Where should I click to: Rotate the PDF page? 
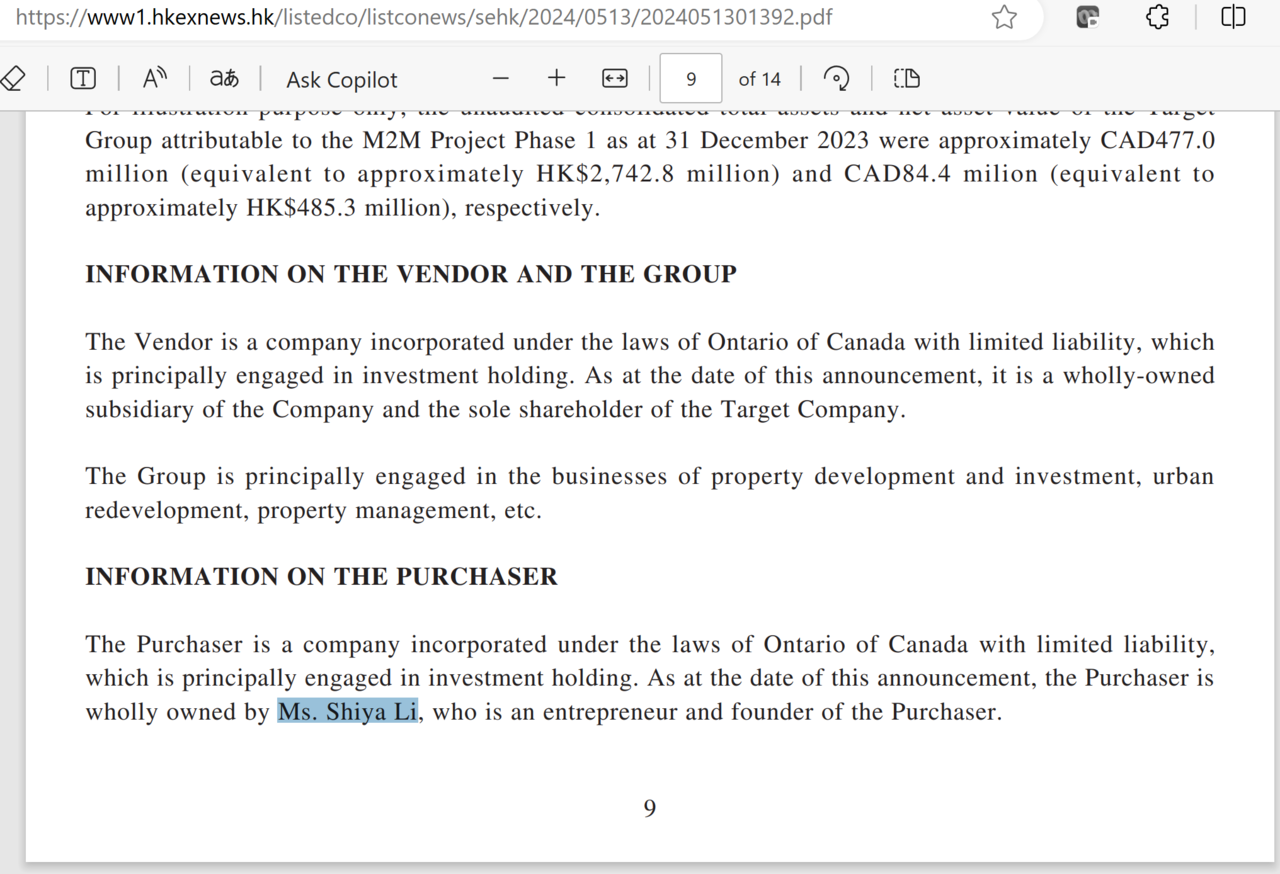click(836, 78)
